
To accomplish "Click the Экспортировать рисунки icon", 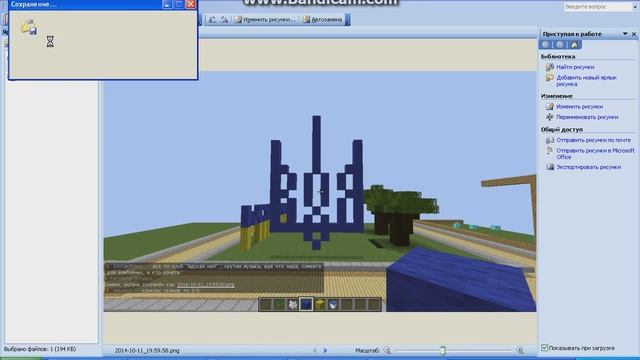I will pos(550,167).
